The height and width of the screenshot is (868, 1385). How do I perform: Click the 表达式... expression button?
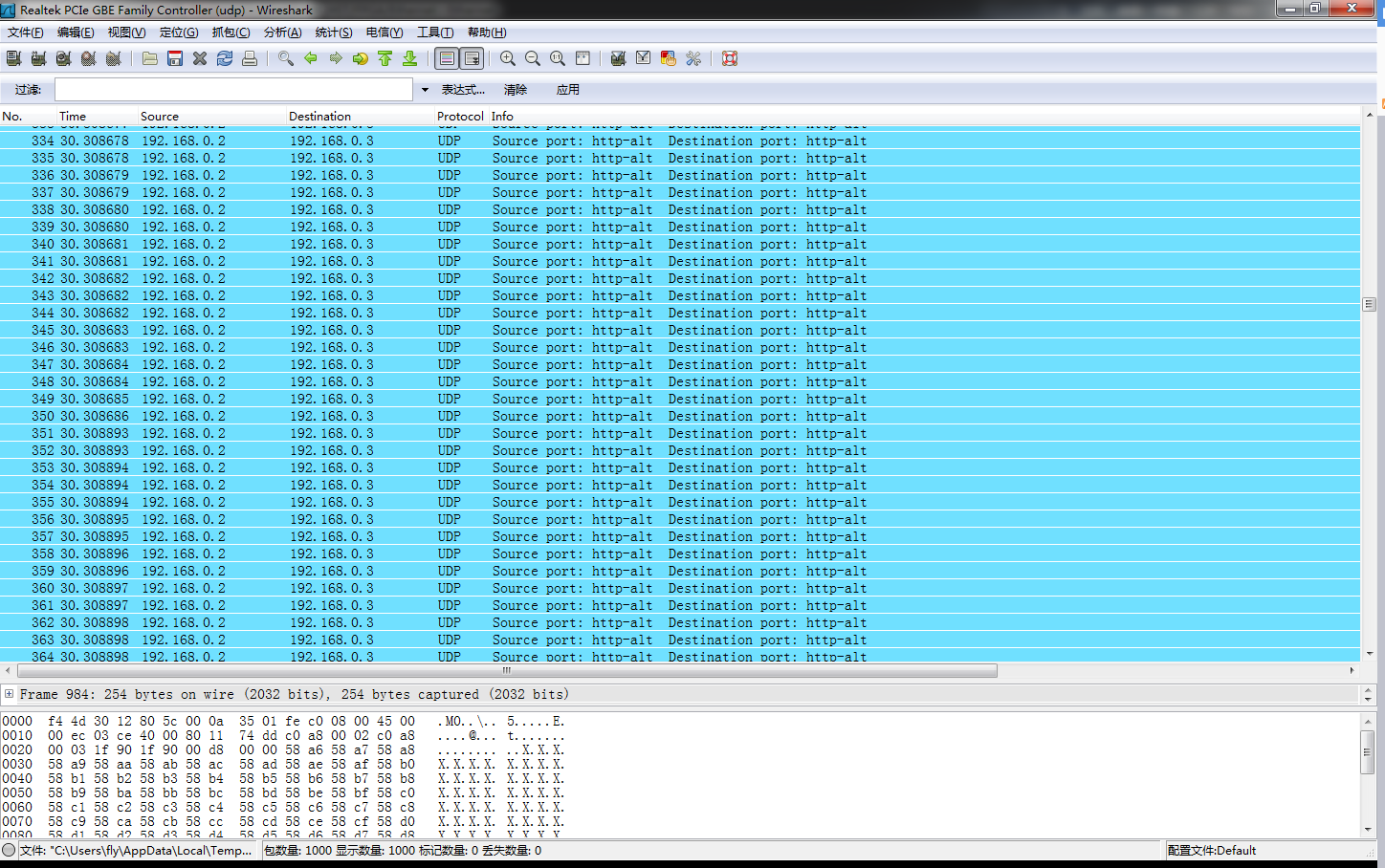coord(463,90)
